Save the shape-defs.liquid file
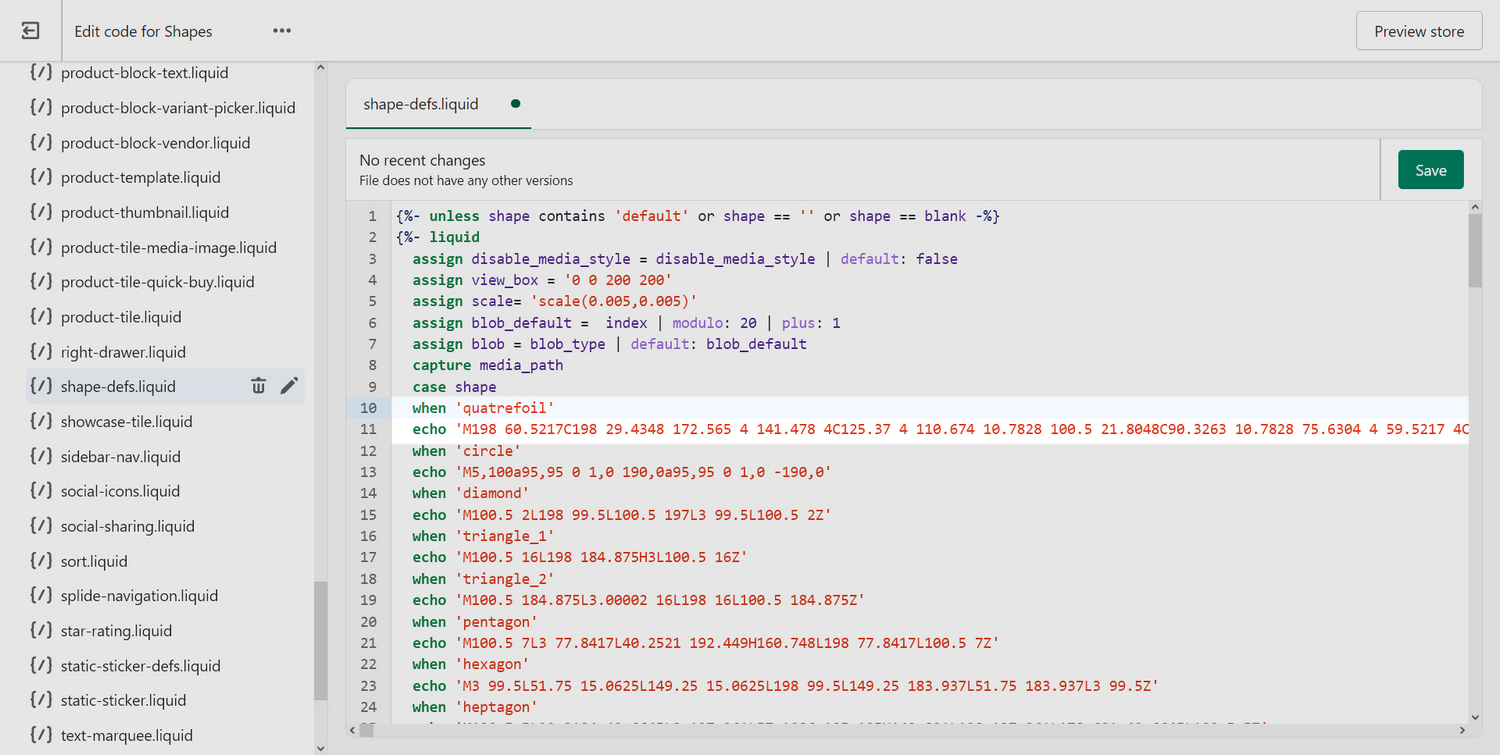 [1430, 170]
